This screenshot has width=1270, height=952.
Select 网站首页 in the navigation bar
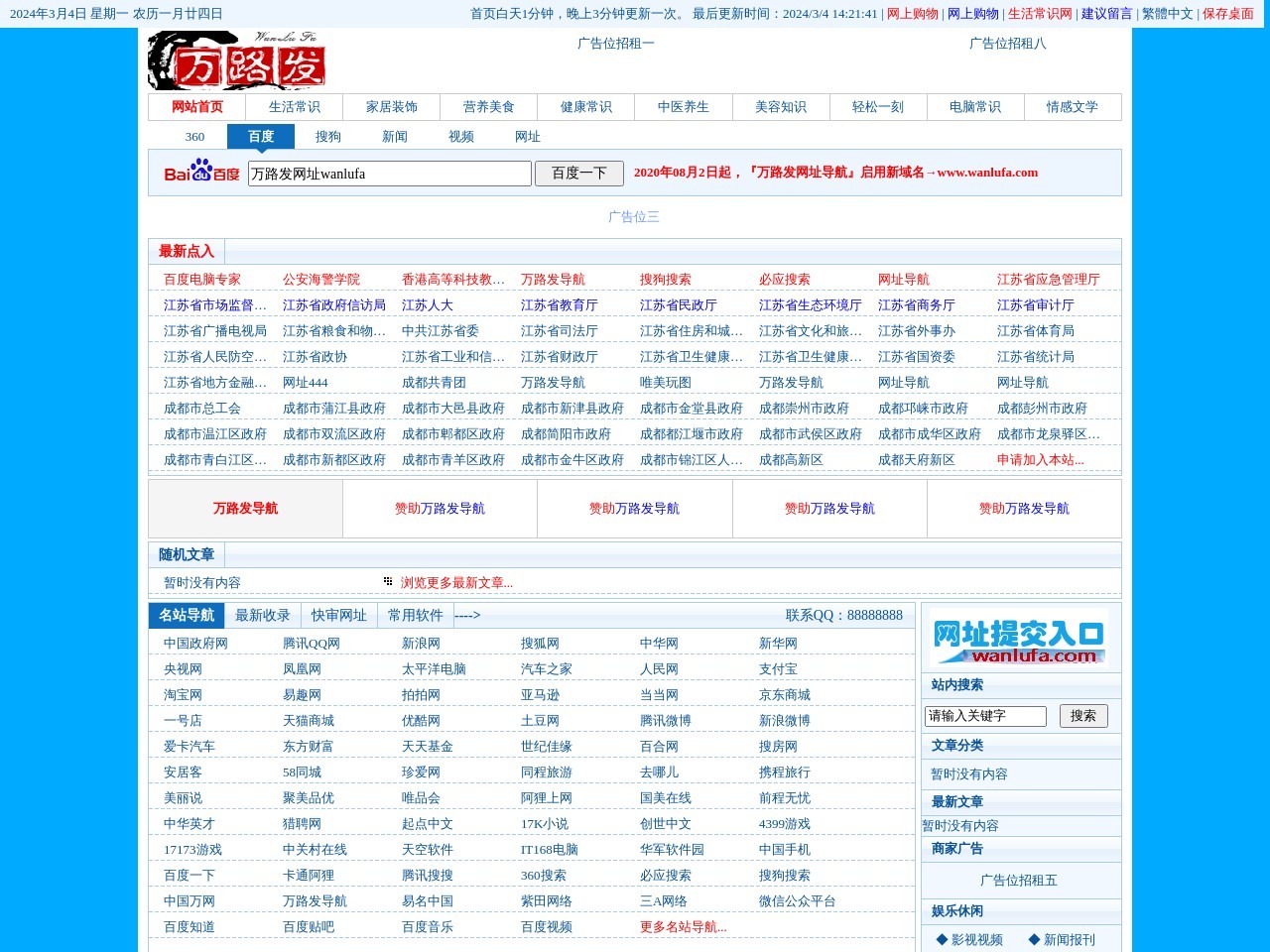(x=197, y=106)
